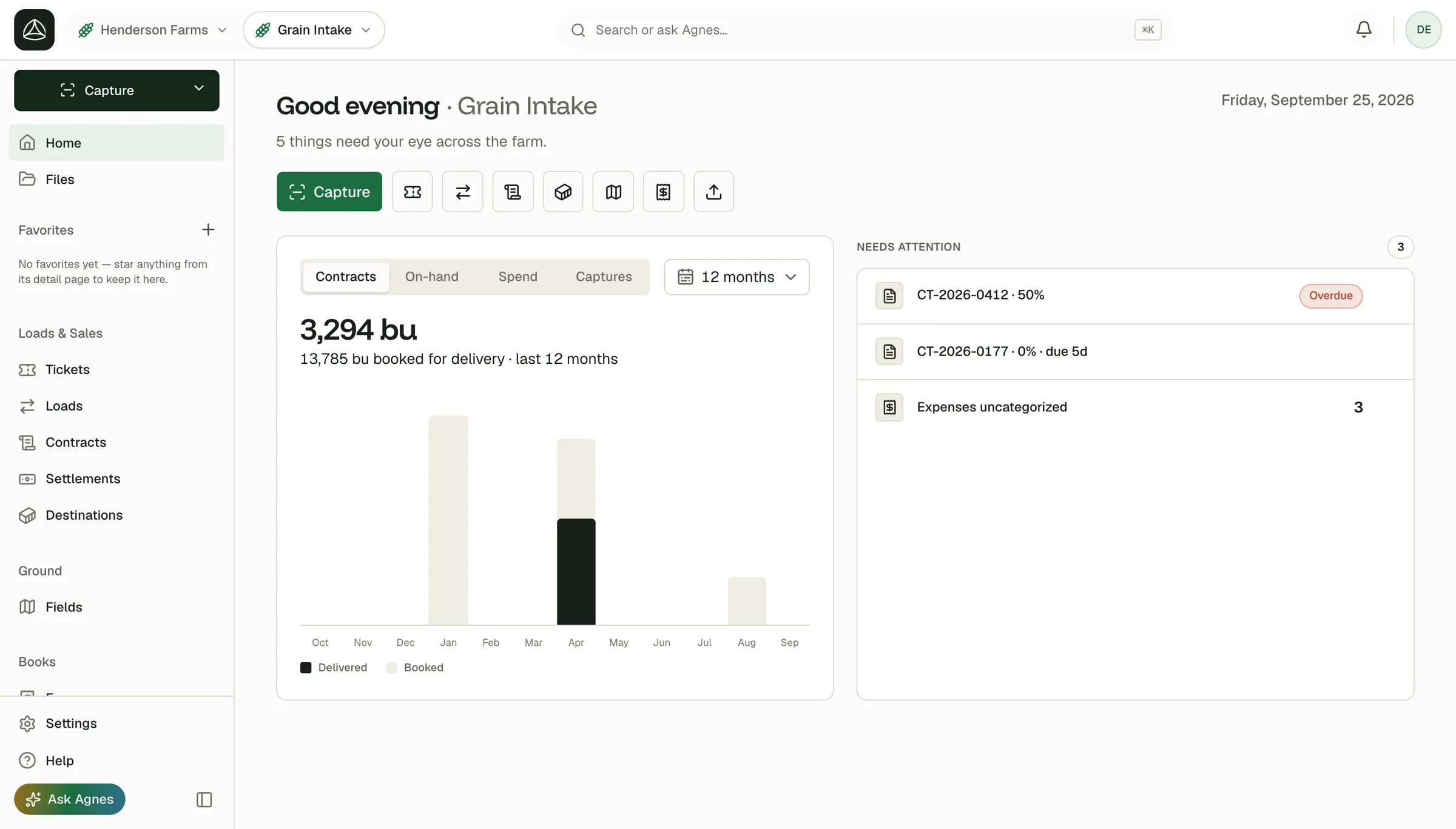
Task: Open the destinations box quick icon
Action: 563,192
